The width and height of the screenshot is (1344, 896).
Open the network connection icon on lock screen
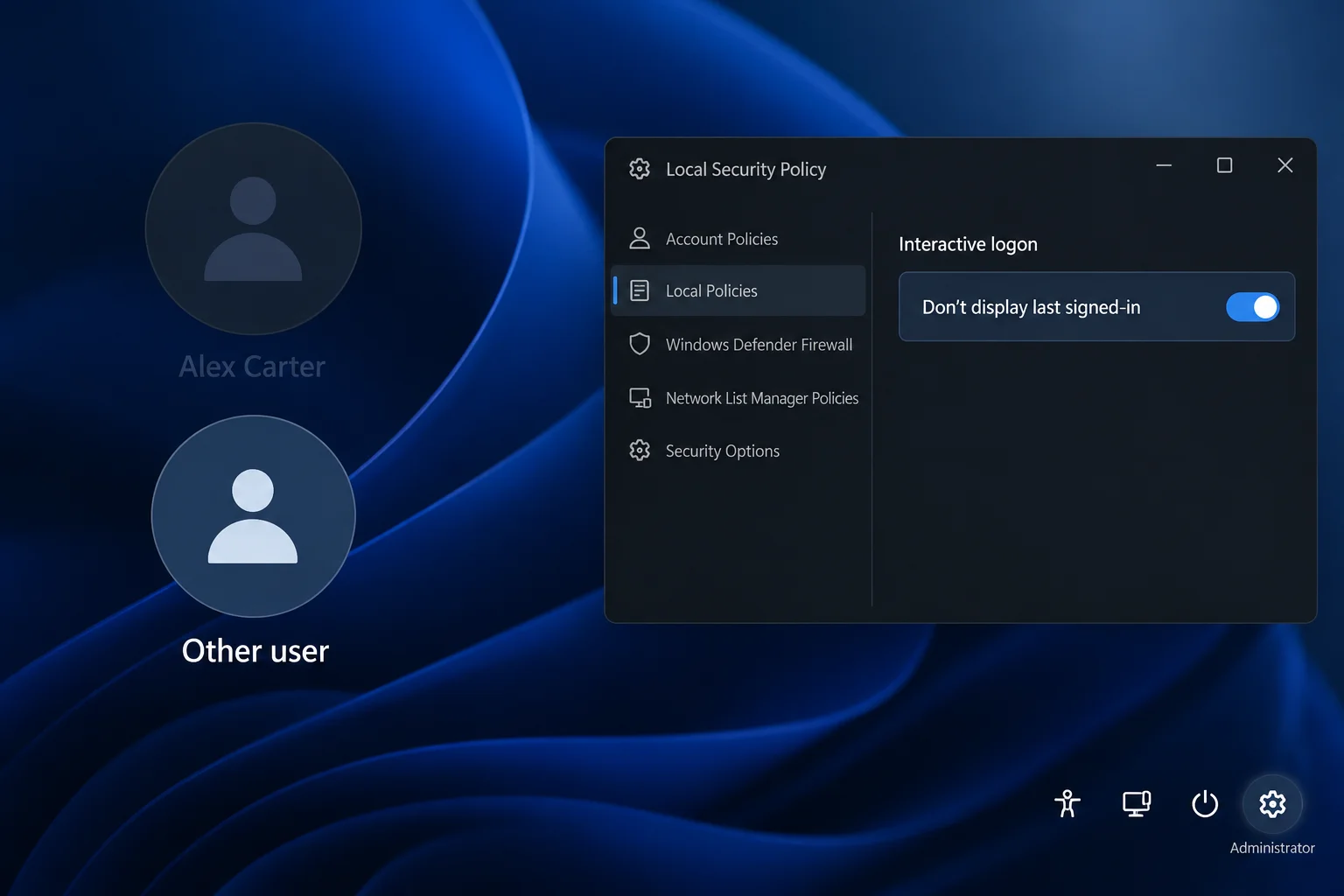click(1137, 803)
